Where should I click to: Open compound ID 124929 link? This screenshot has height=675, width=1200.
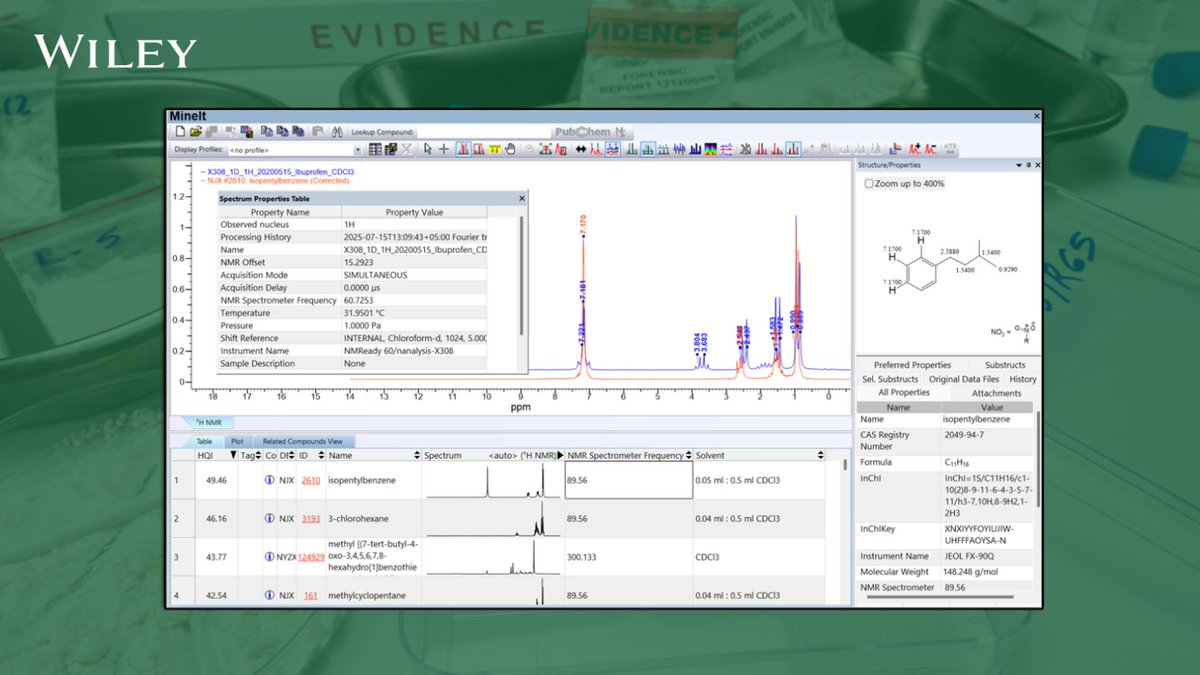(x=310, y=557)
